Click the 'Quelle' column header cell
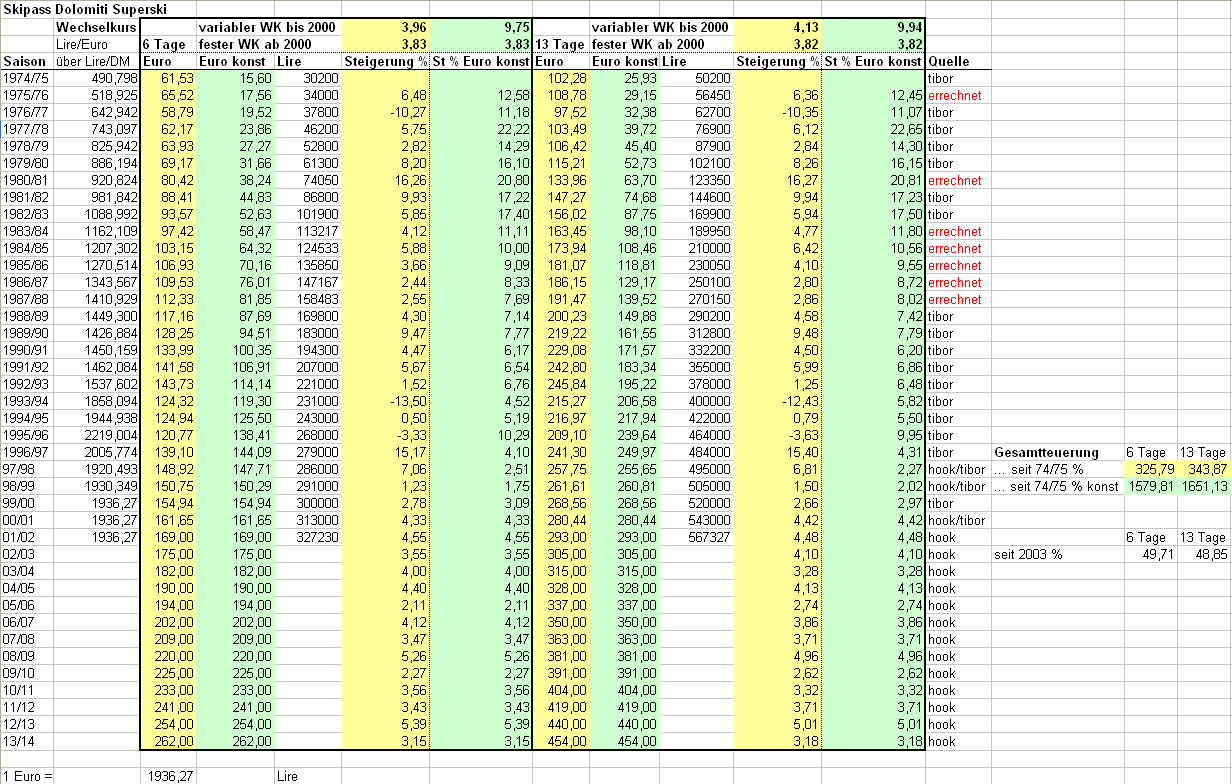This screenshot has height=784, width=1232. [949, 61]
